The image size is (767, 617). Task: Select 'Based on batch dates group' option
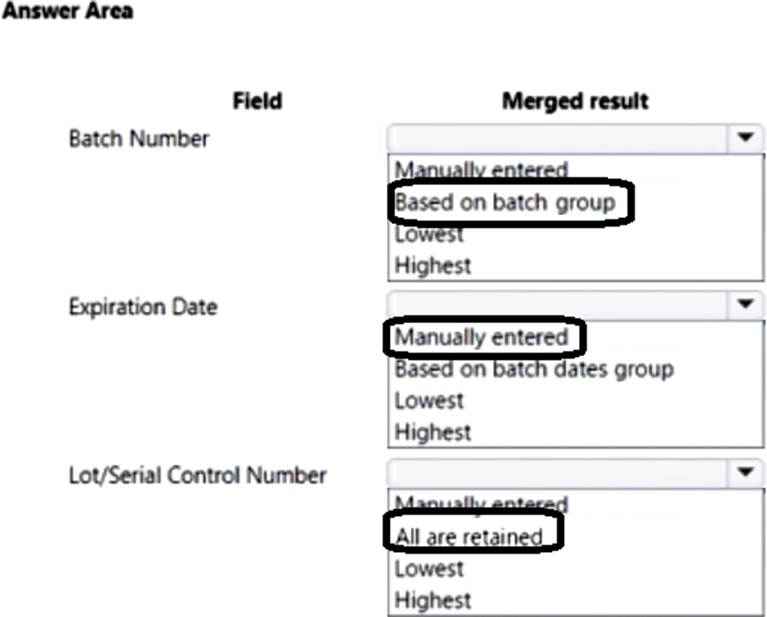click(533, 369)
